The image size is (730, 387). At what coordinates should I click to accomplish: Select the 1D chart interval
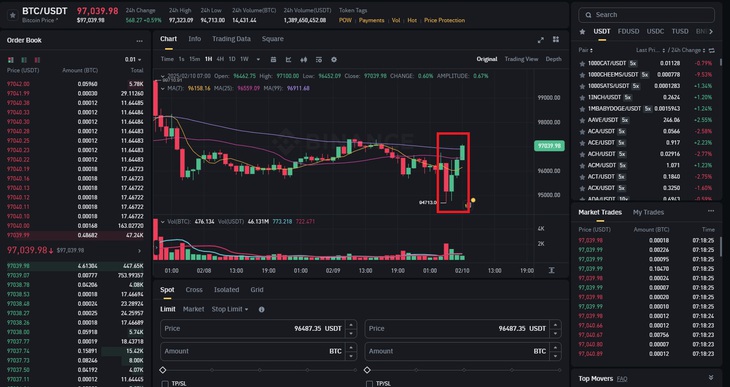coord(231,60)
